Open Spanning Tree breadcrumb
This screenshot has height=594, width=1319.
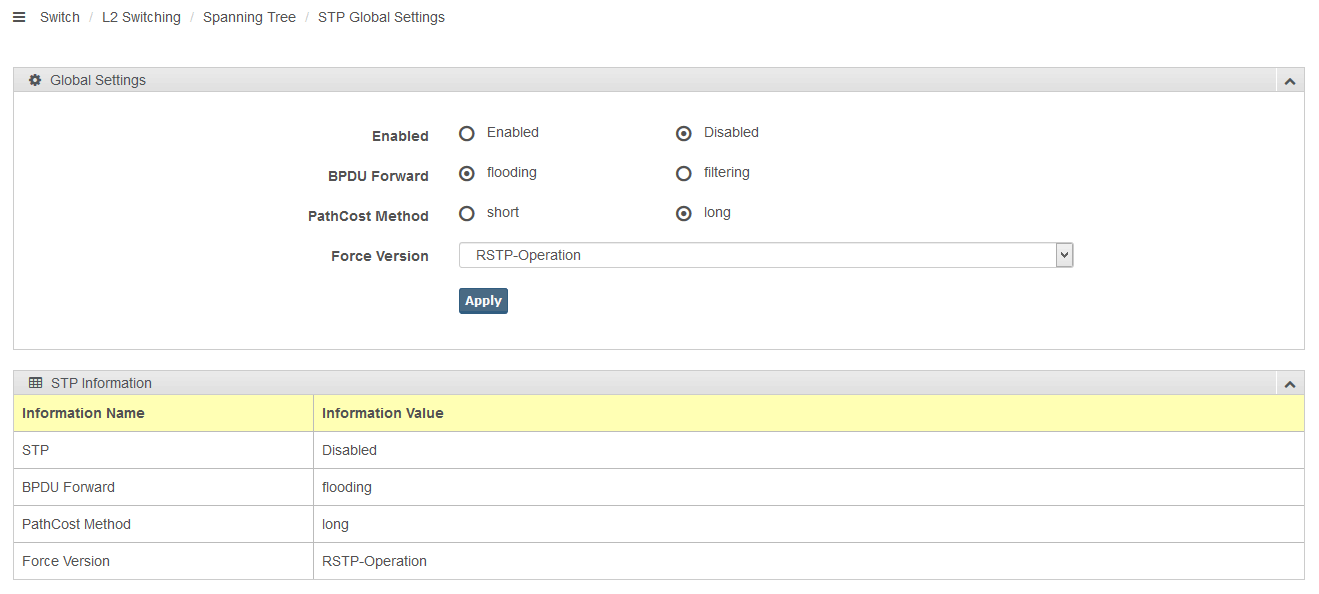[249, 17]
